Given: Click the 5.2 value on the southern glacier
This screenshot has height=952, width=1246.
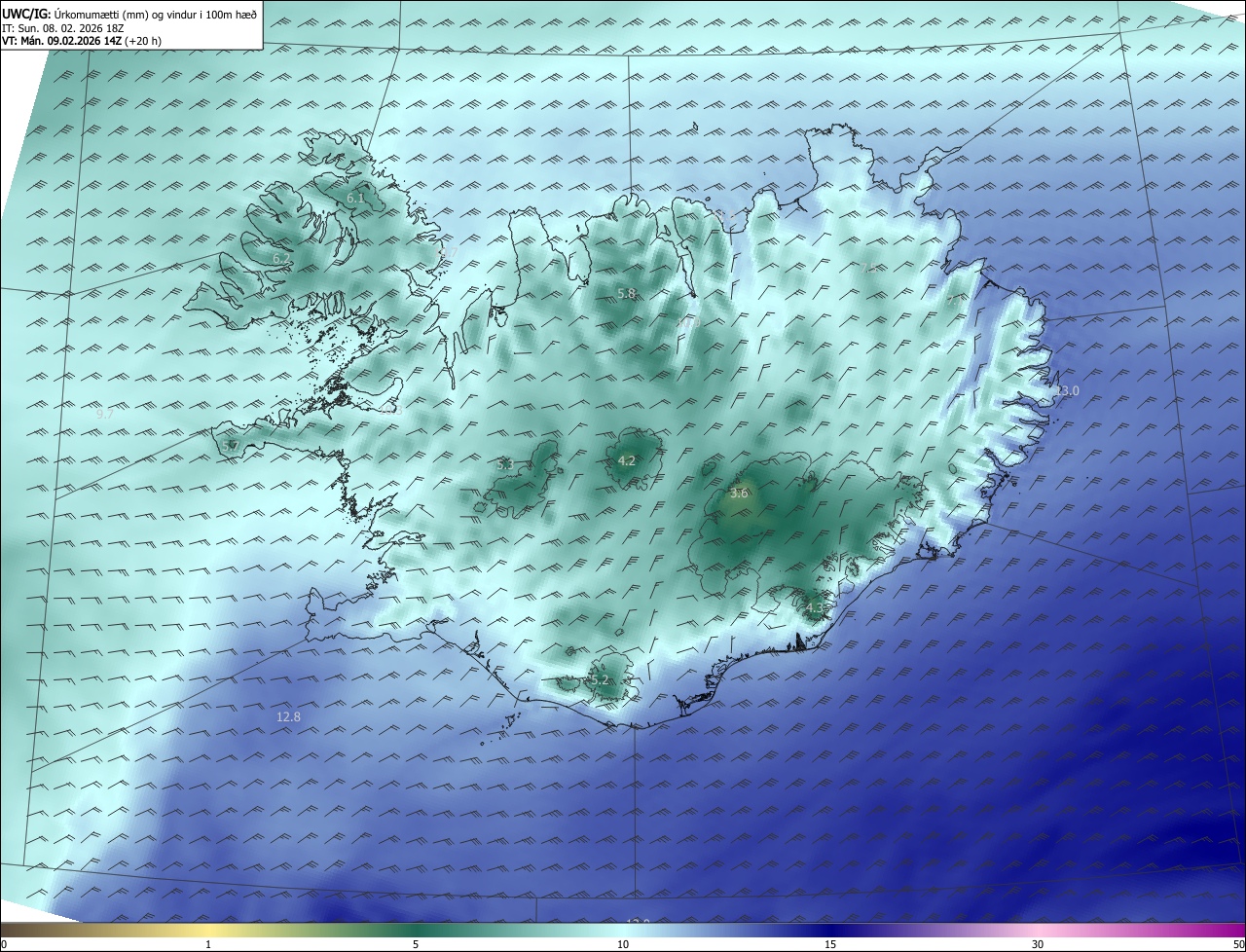Looking at the screenshot, I should point(600,680).
